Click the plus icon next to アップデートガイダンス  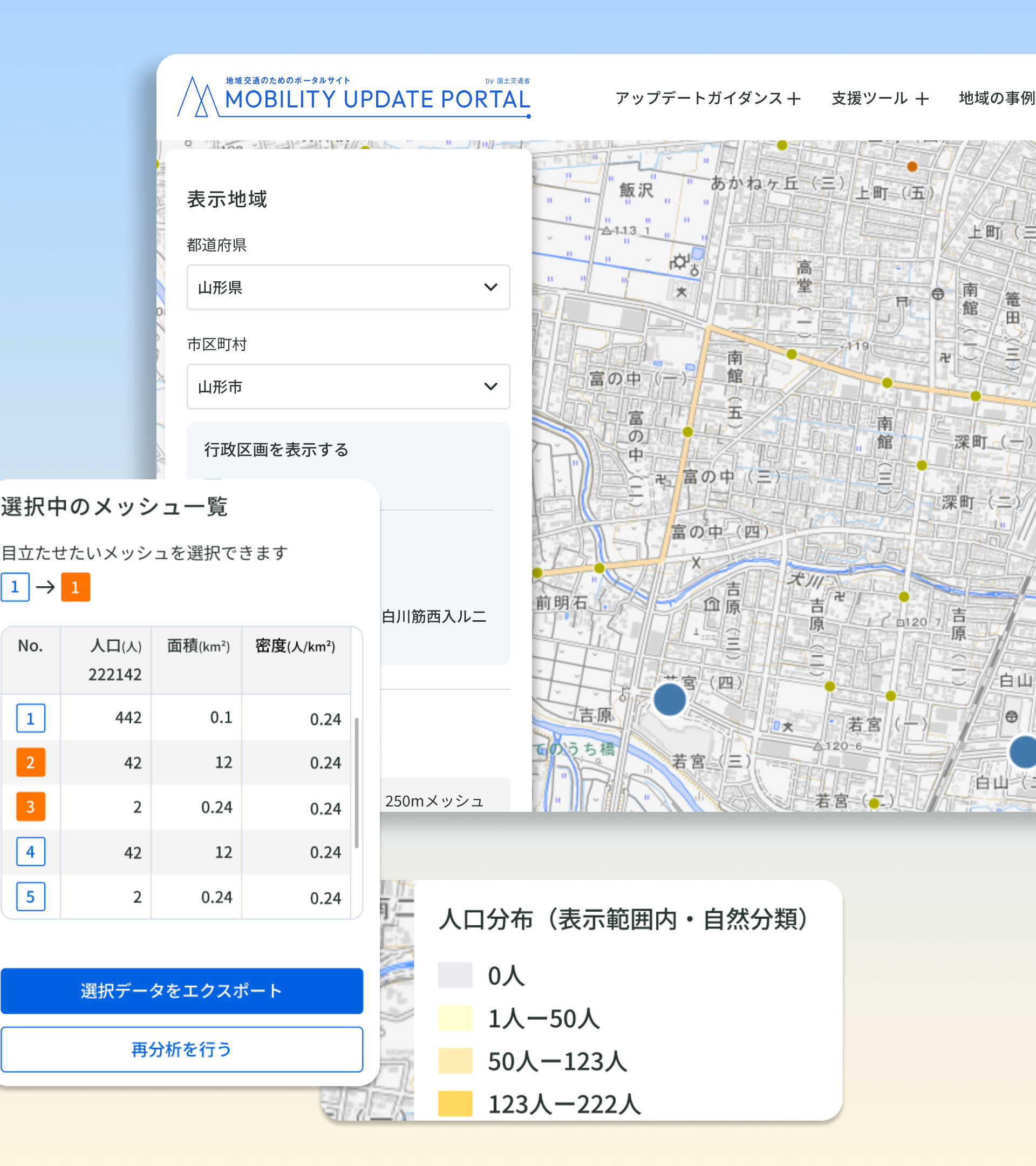(793, 99)
